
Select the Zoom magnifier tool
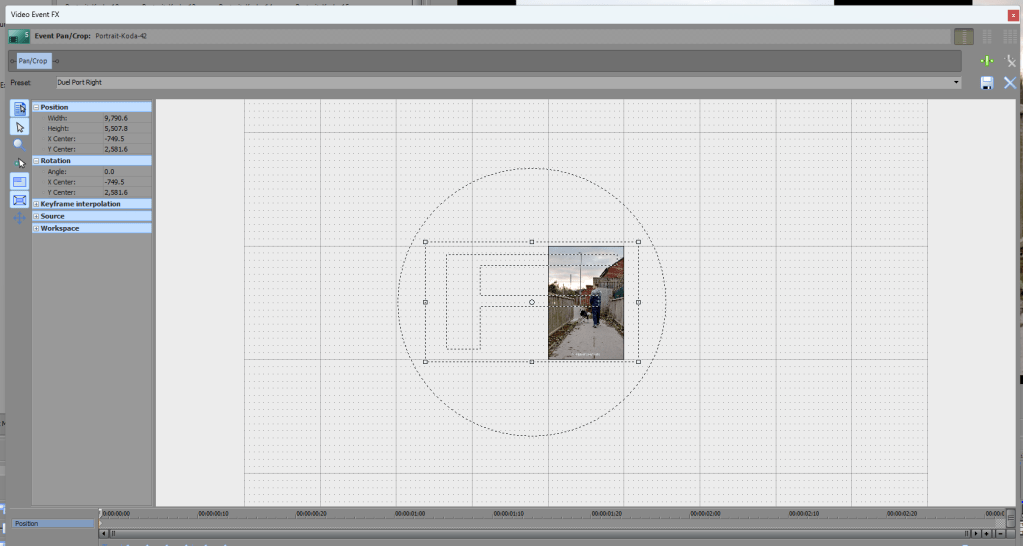(x=19, y=144)
